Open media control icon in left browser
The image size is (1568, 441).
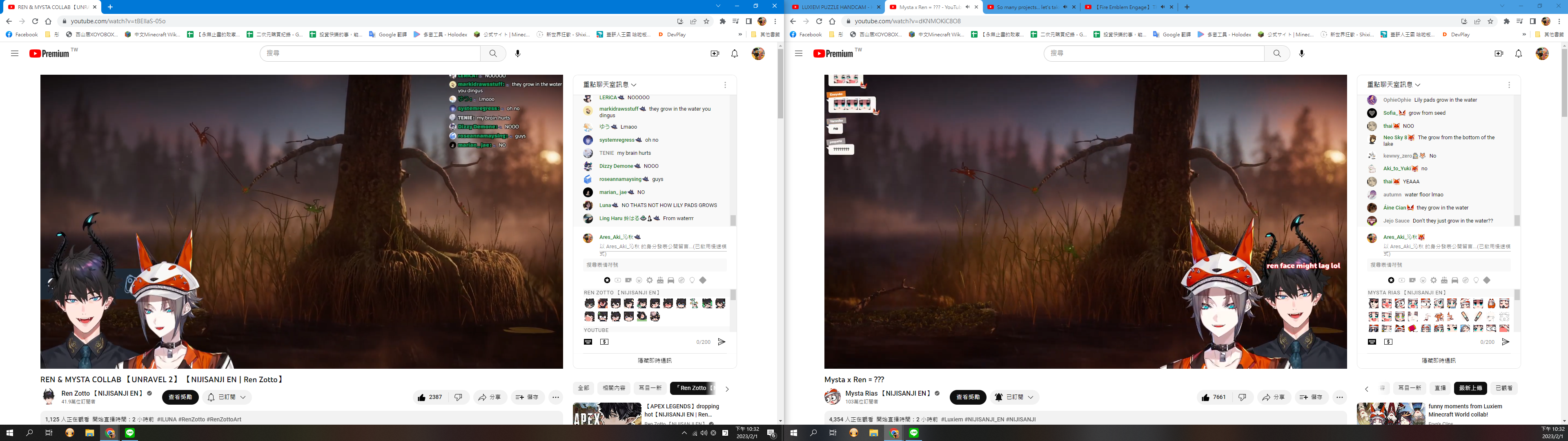pyautogui.click(x=736, y=21)
